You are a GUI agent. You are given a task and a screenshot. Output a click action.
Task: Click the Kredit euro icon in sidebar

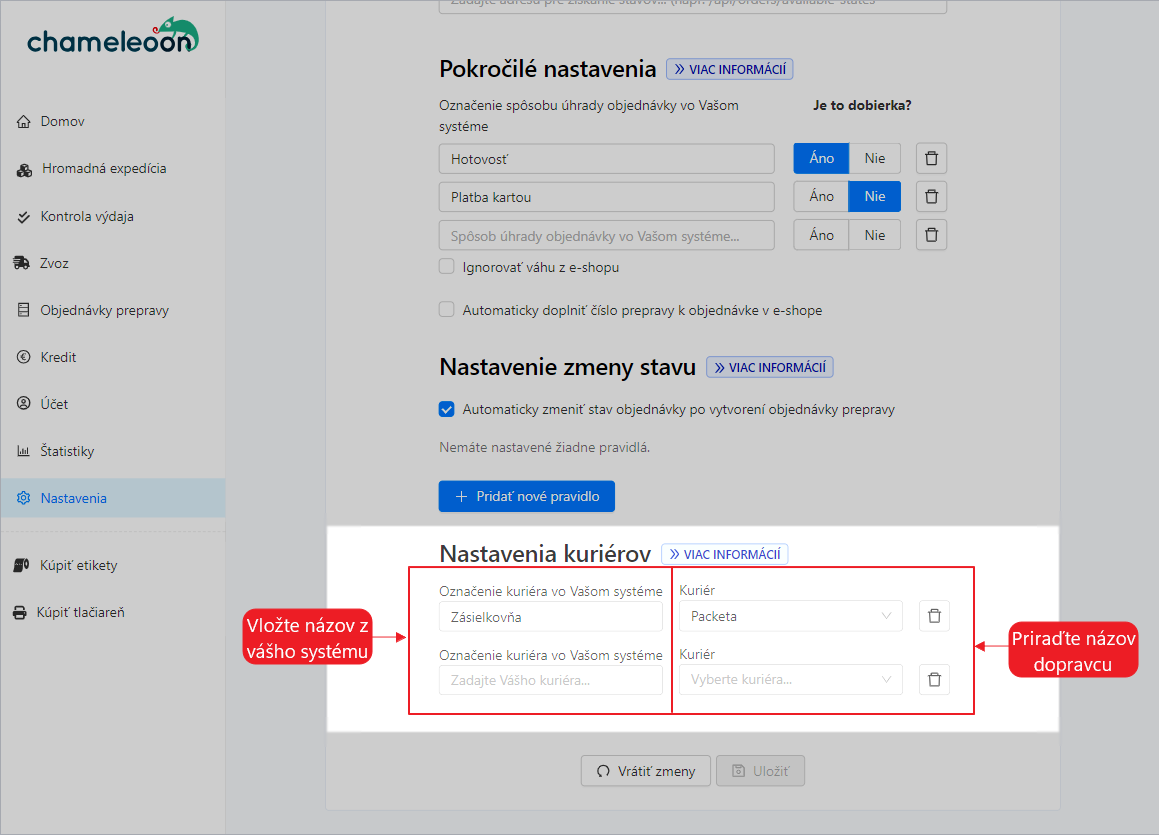coord(24,357)
